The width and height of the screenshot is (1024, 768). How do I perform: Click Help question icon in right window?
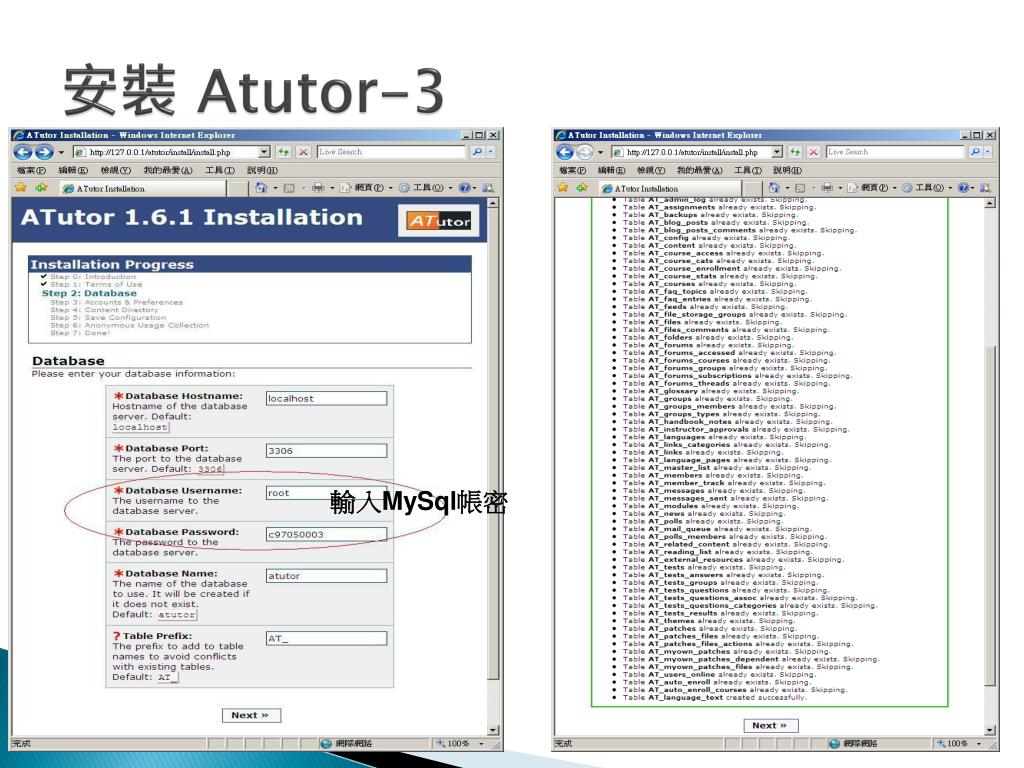pyautogui.click(x=963, y=188)
